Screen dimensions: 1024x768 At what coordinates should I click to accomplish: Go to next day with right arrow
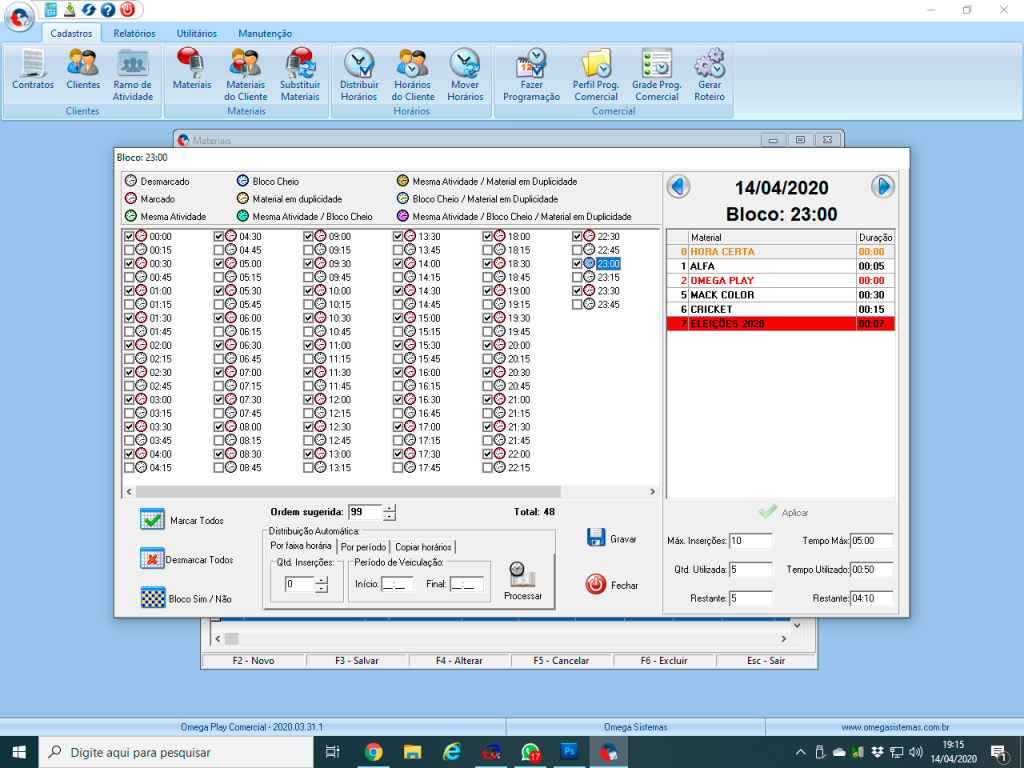882,187
